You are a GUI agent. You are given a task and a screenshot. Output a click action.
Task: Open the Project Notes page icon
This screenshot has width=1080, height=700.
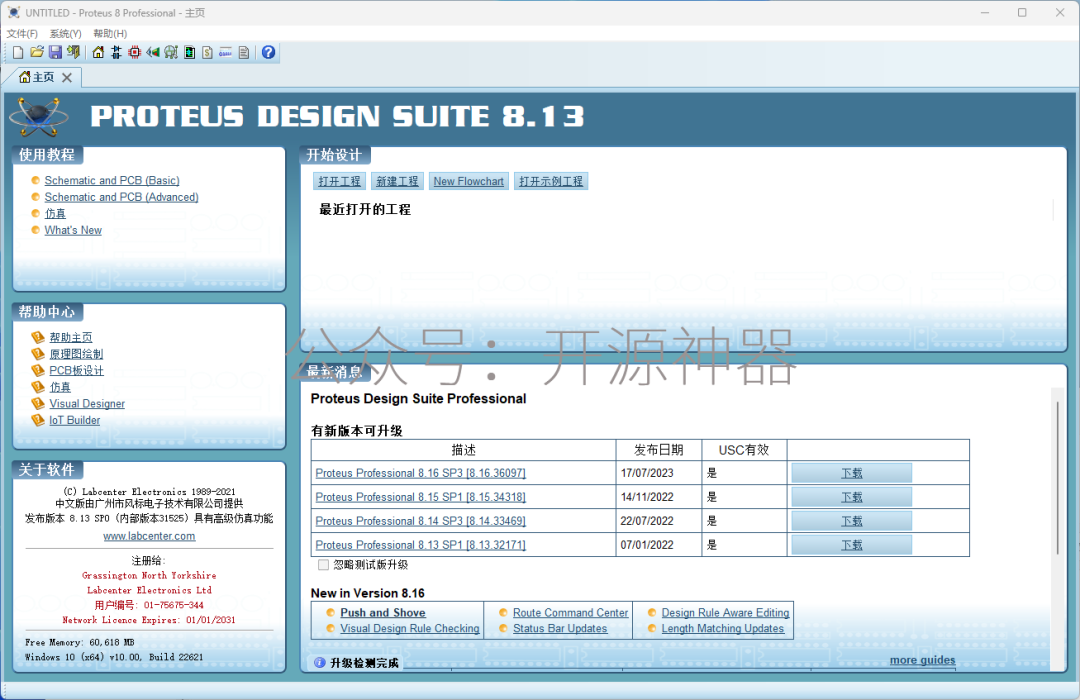click(x=244, y=52)
